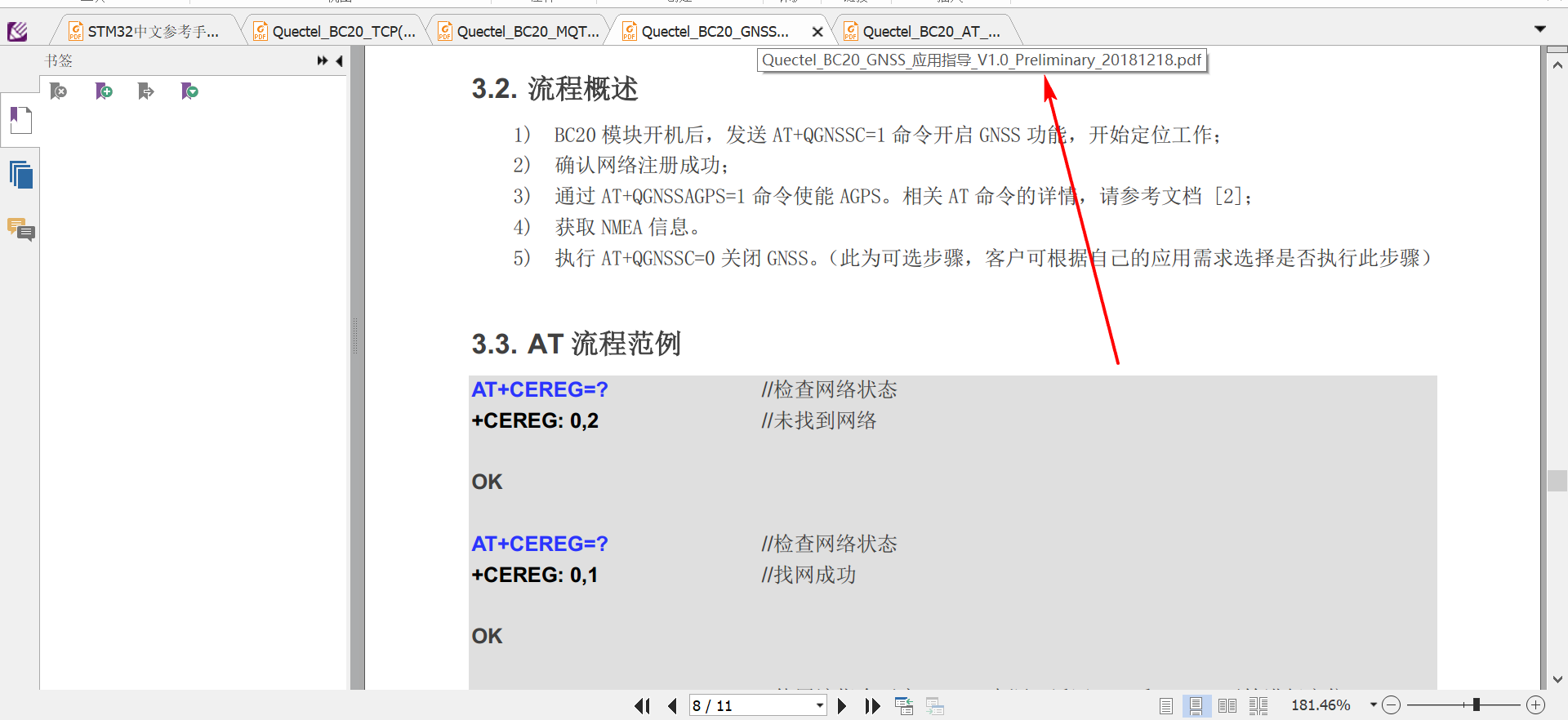This screenshot has width=1568, height=720.
Task: Switch to the Quectel_BC20_MQT tab
Action: point(519,31)
